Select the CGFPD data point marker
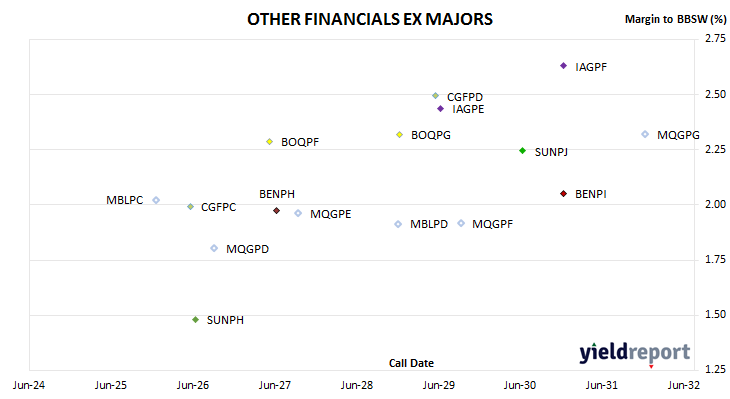The width and height of the screenshot is (730, 399). (435, 96)
